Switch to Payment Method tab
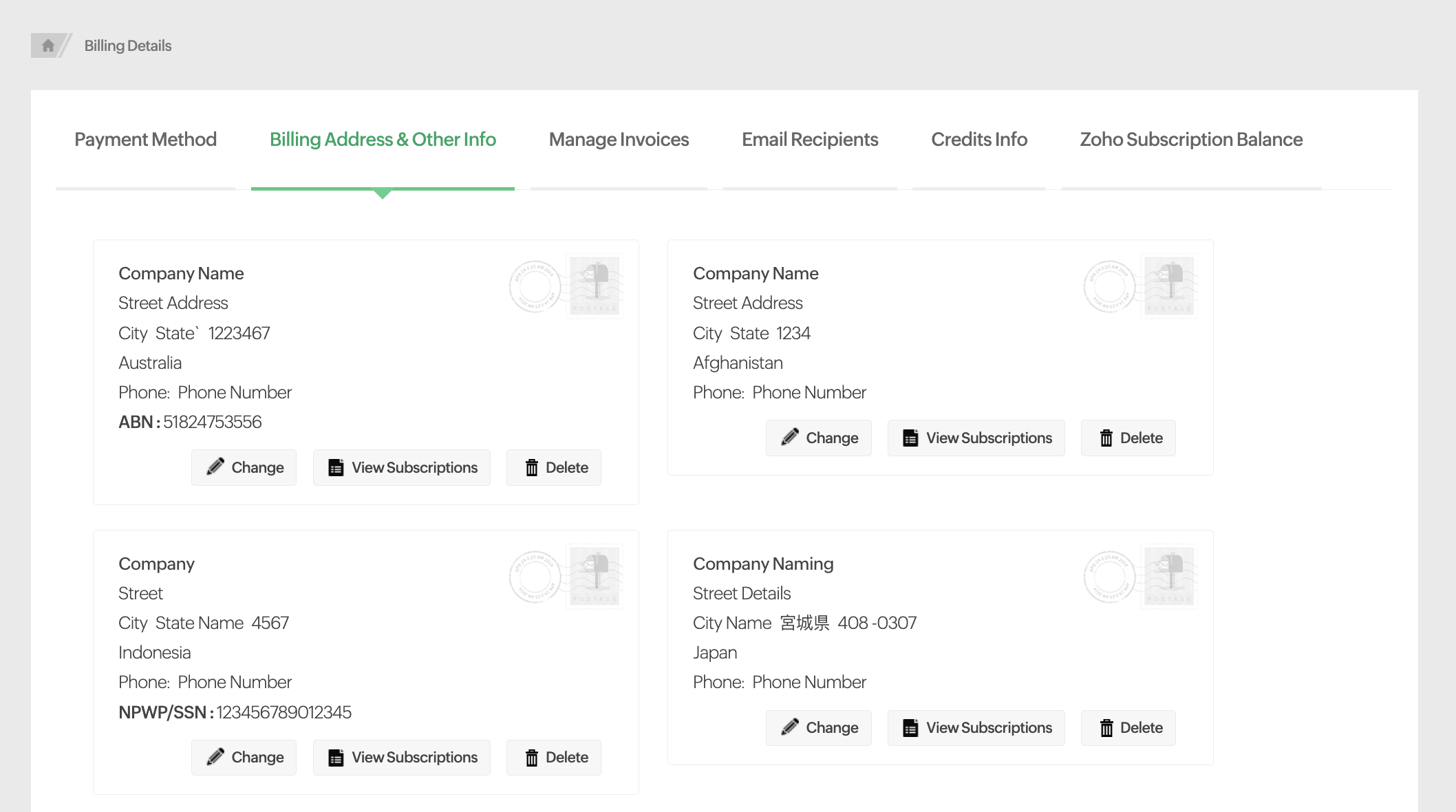This screenshot has width=1456, height=812. [145, 140]
